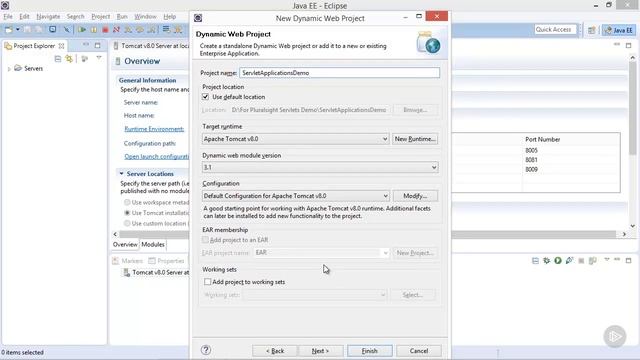Click the red Terminate icon in toolbar
Image resolution: width=640 pixels, height=360 pixels.
pyautogui.click(x=105, y=30)
